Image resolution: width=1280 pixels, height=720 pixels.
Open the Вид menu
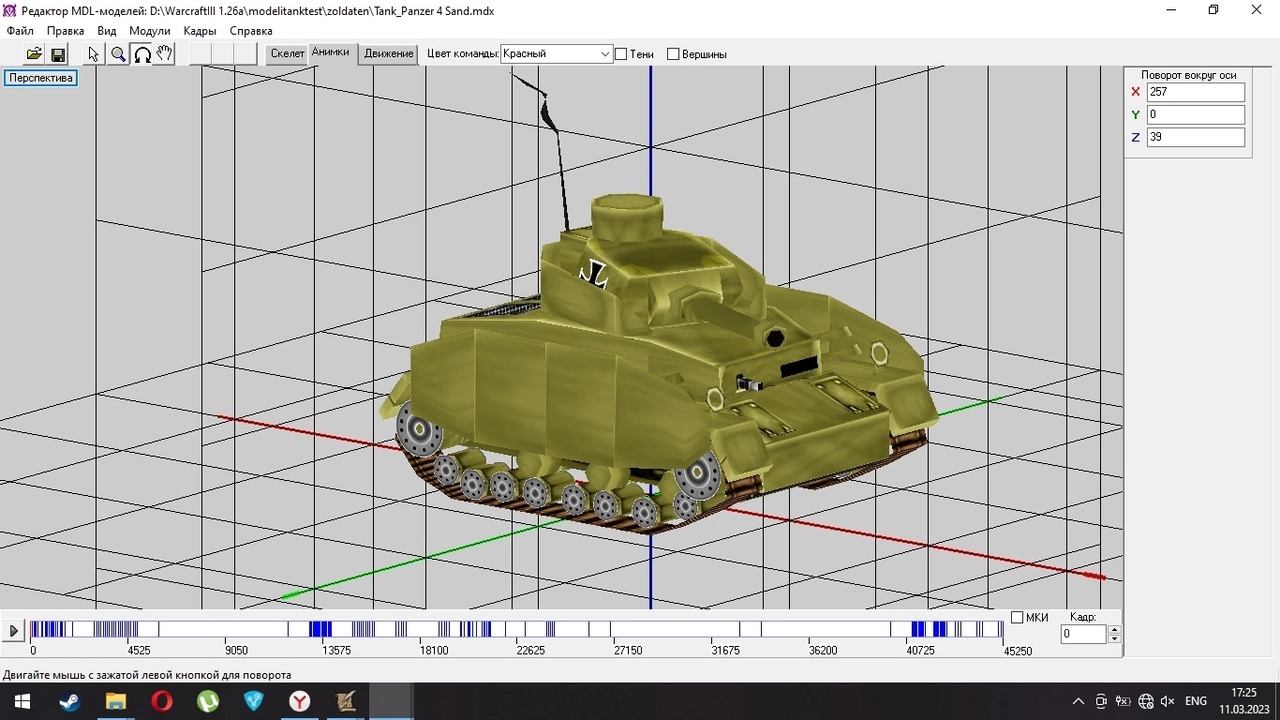click(x=107, y=31)
